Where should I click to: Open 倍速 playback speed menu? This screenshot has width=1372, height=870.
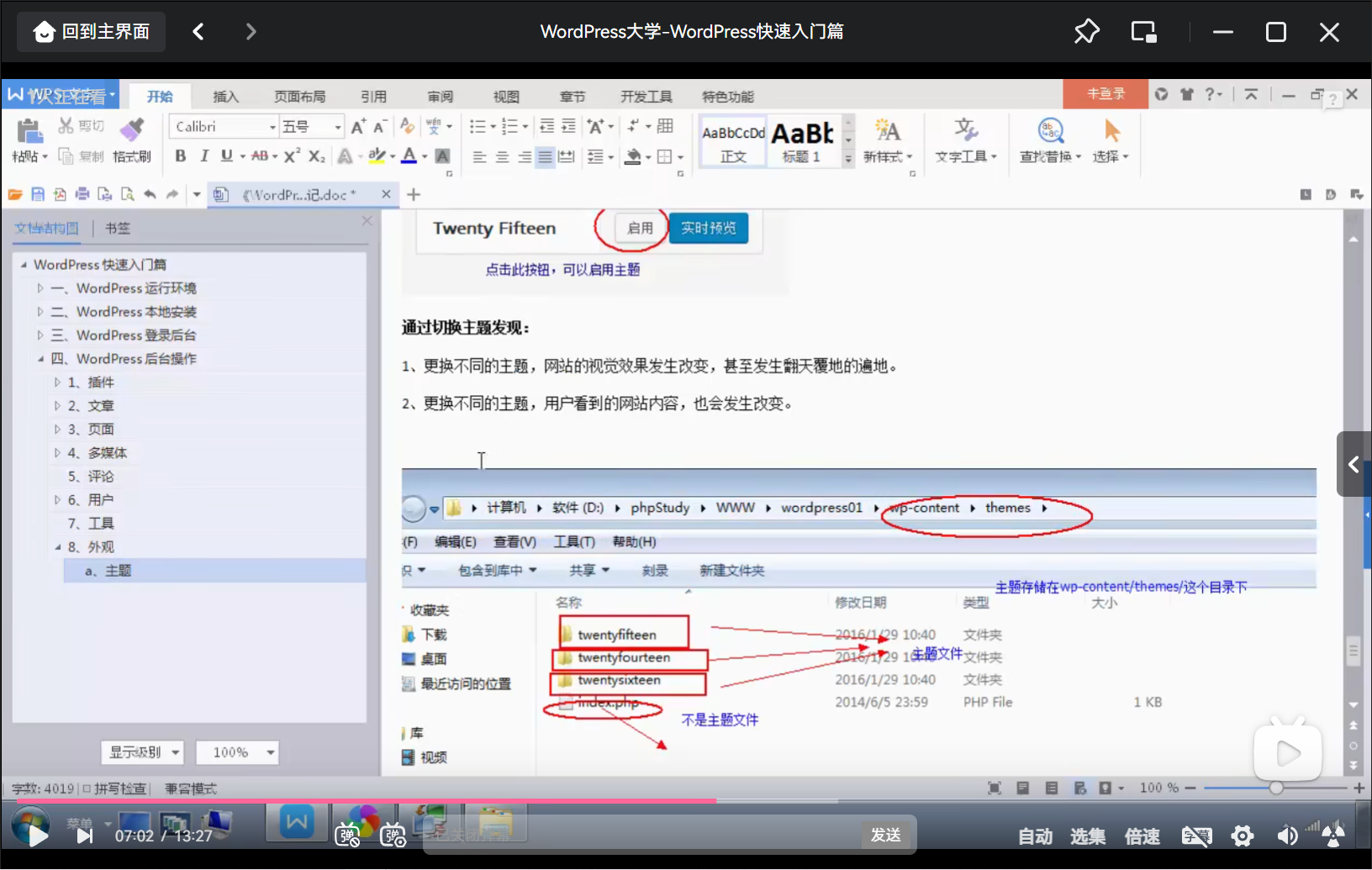click(x=1142, y=836)
